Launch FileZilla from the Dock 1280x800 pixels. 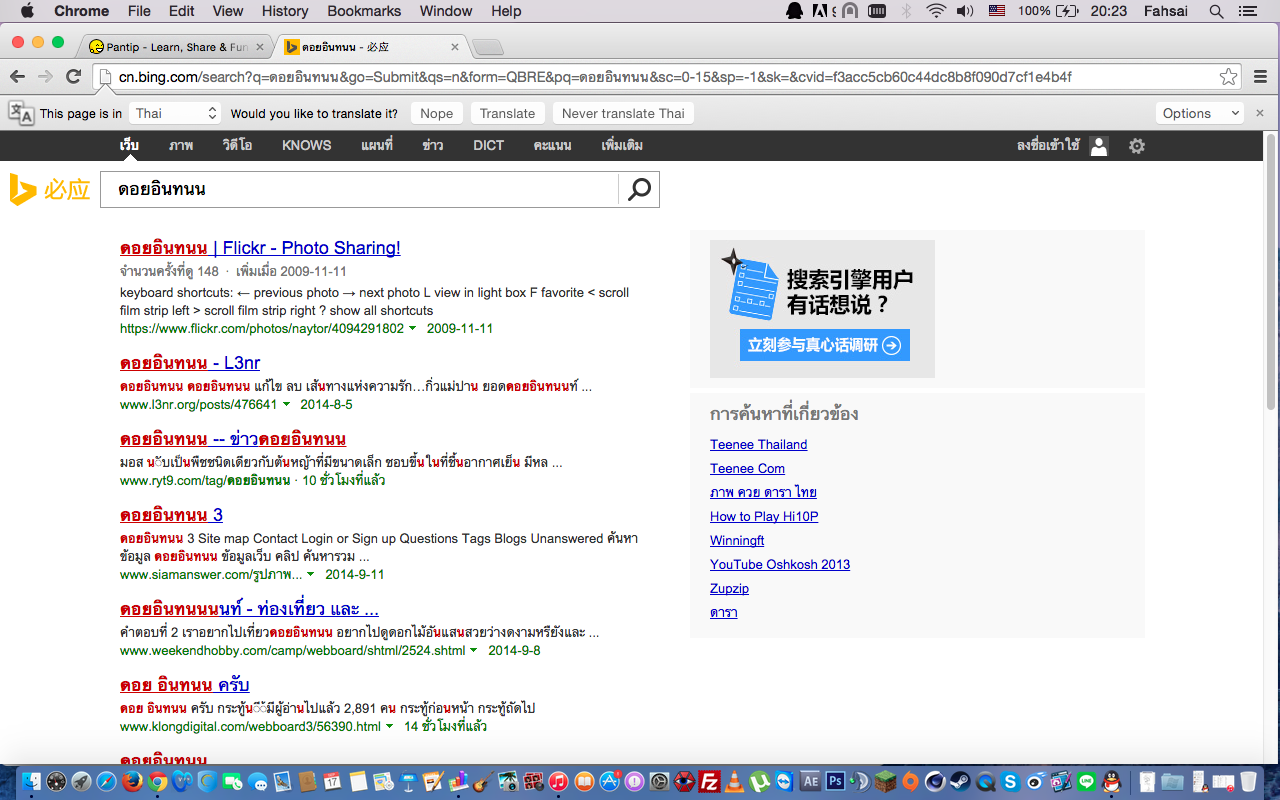tap(710, 781)
